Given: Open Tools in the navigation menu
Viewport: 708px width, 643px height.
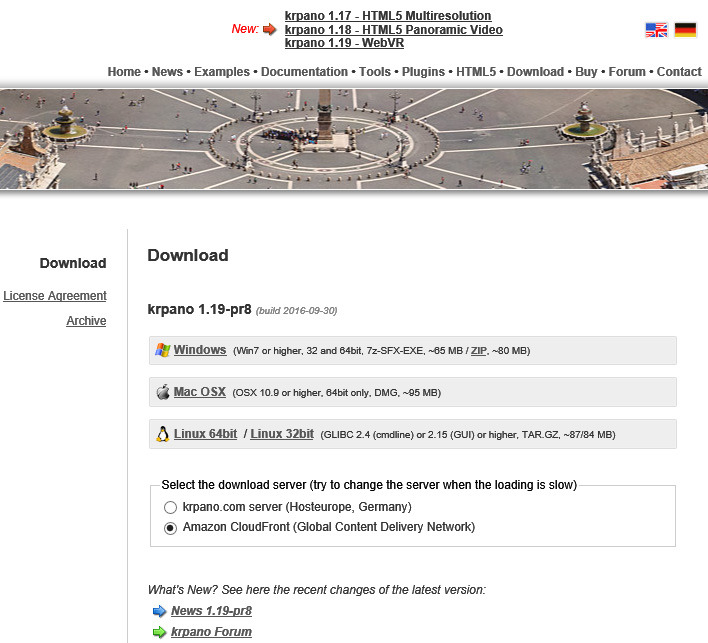Looking at the screenshot, I should pyautogui.click(x=375, y=72).
